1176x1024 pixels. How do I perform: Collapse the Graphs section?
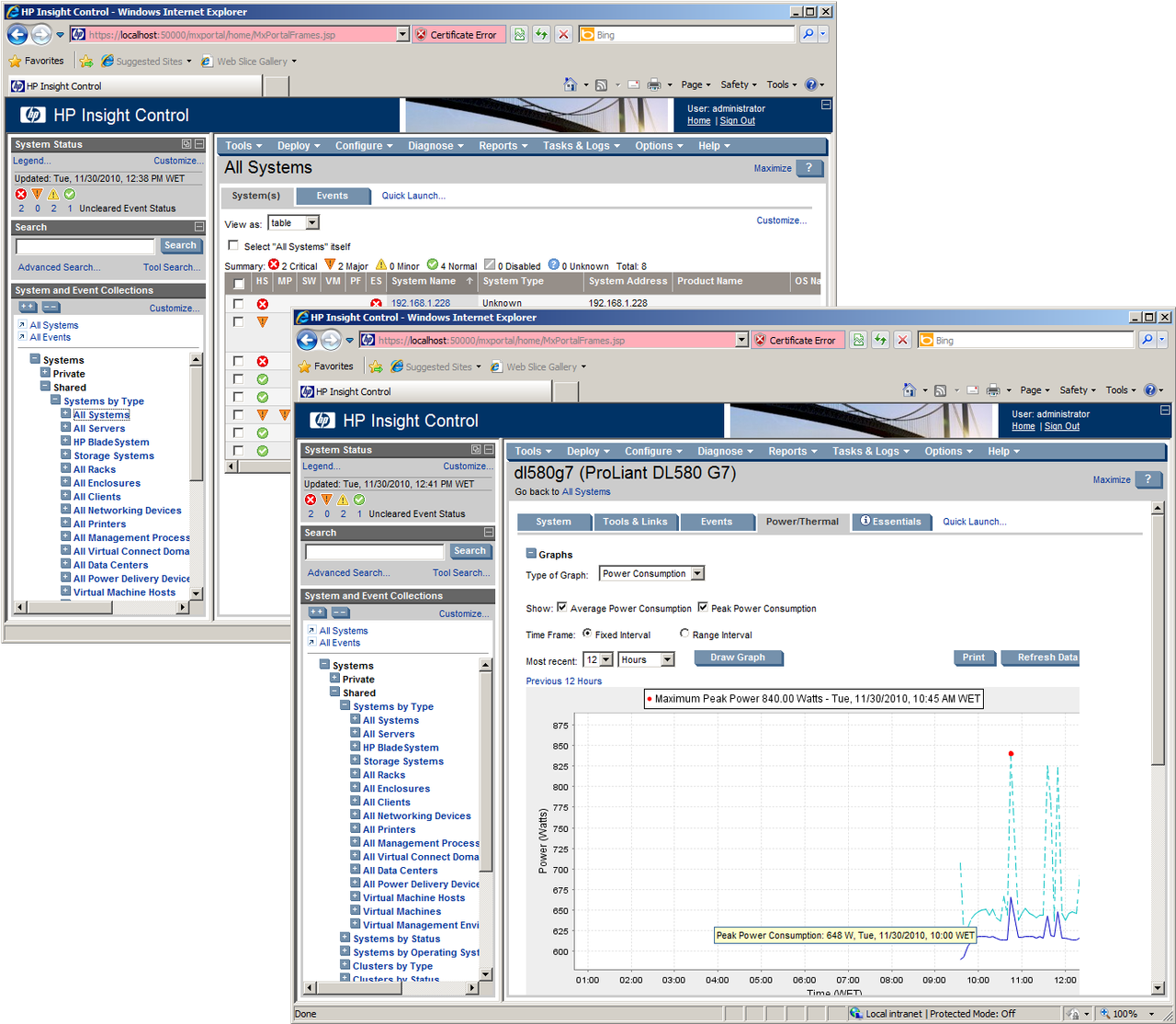pos(531,554)
